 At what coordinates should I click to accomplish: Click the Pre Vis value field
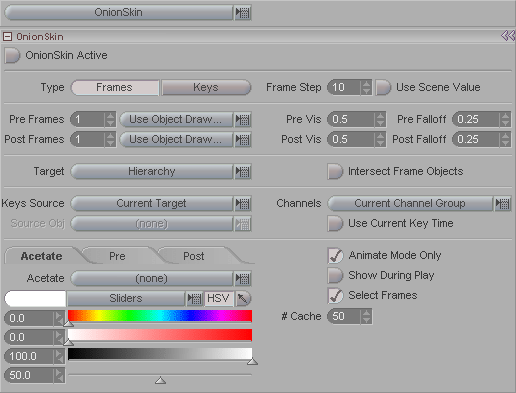point(351,119)
